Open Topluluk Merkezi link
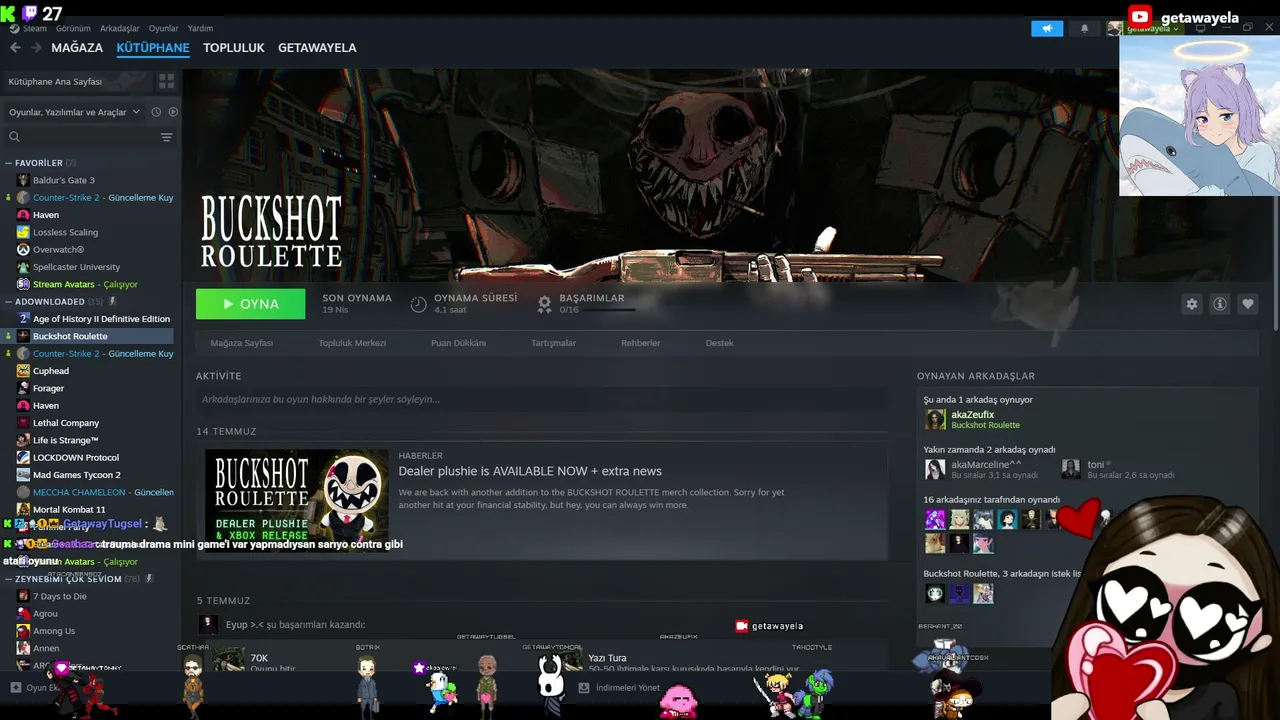 pos(352,343)
